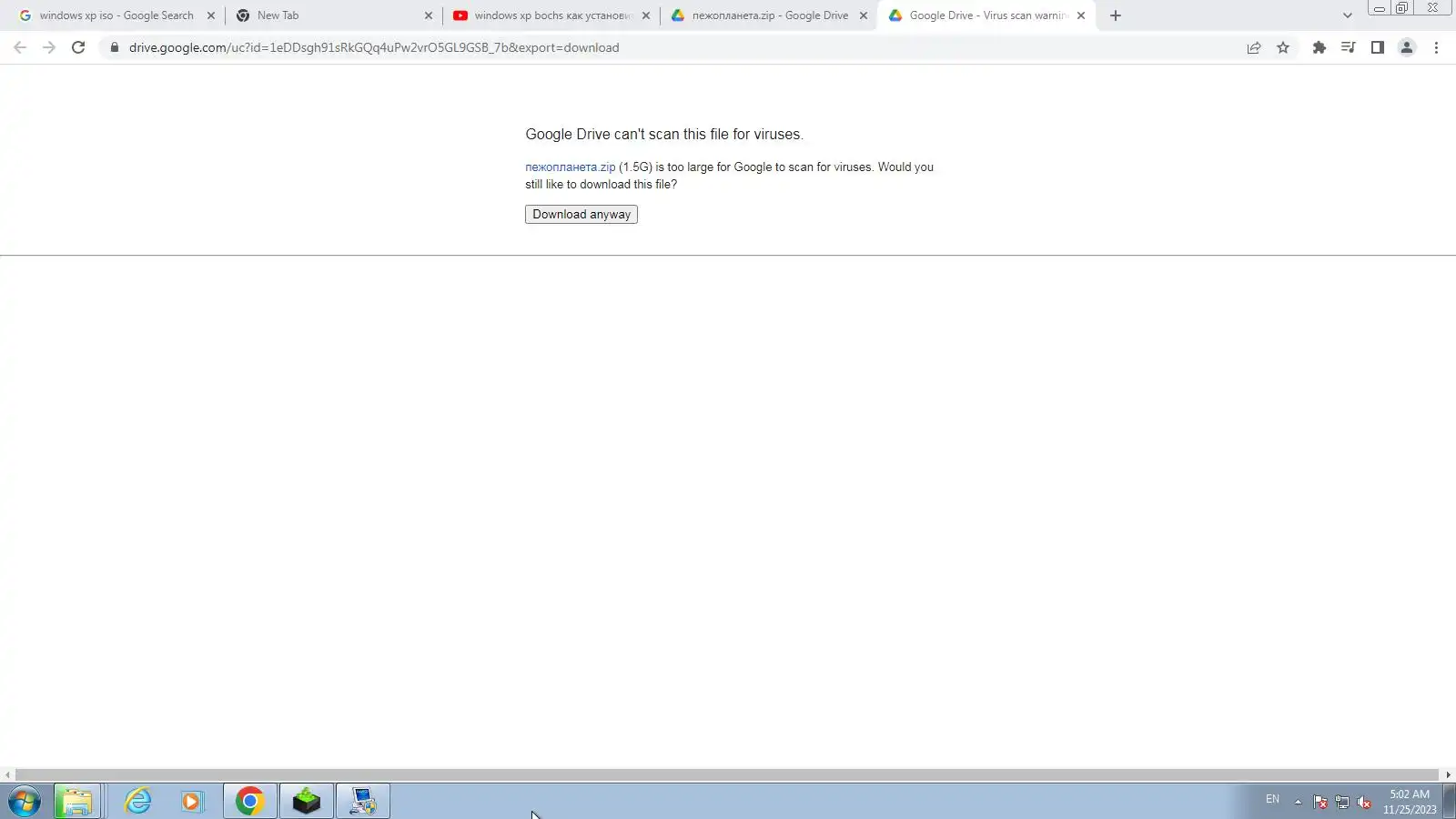Open a new tab with the plus button

click(x=1116, y=15)
